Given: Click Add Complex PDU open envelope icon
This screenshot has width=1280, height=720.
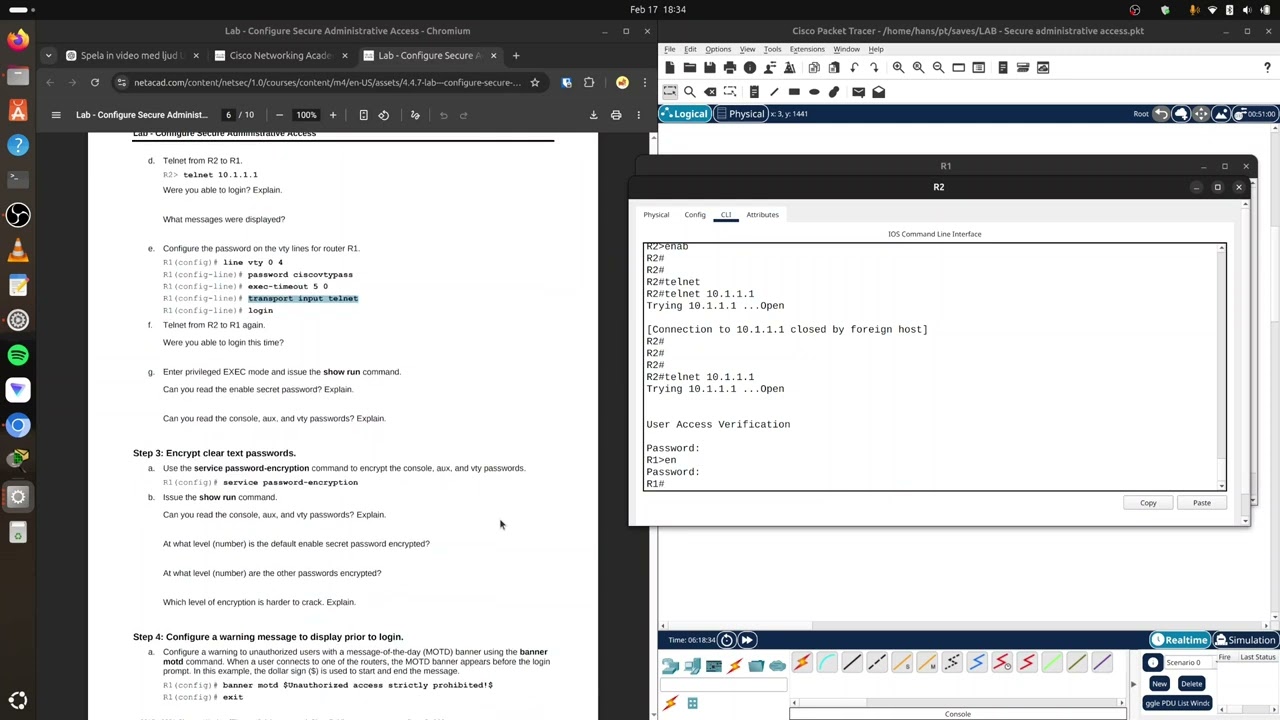Looking at the screenshot, I should point(878,91).
